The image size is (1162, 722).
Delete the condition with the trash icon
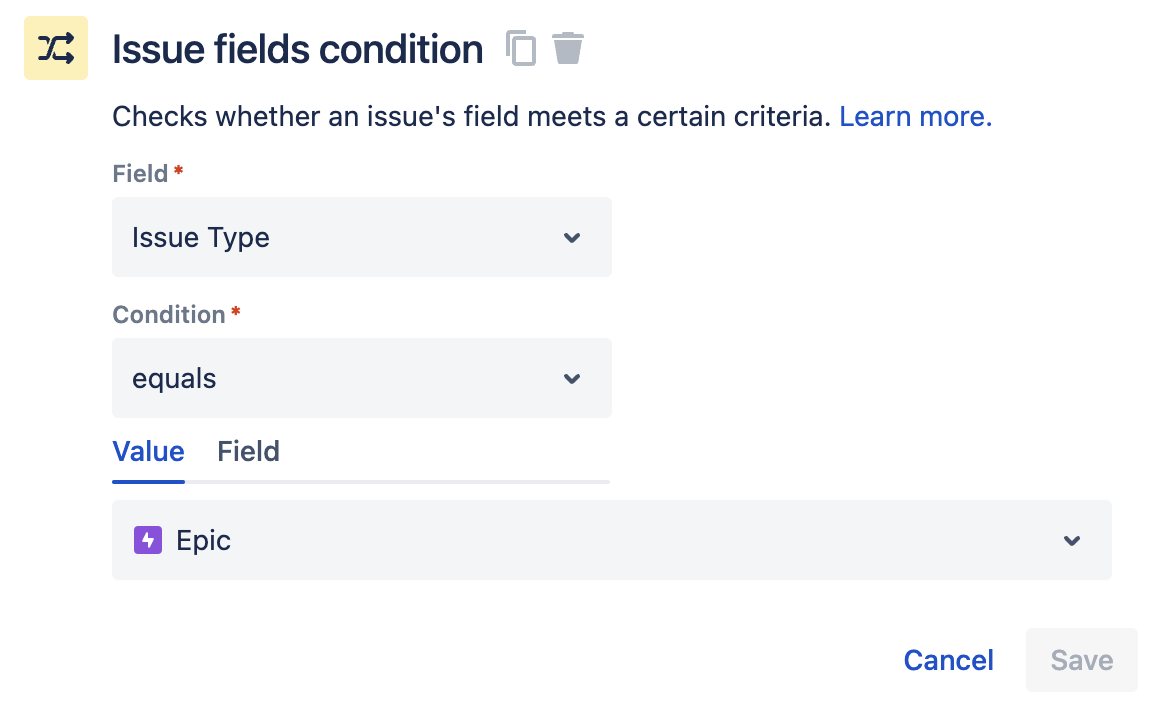click(x=568, y=48)
